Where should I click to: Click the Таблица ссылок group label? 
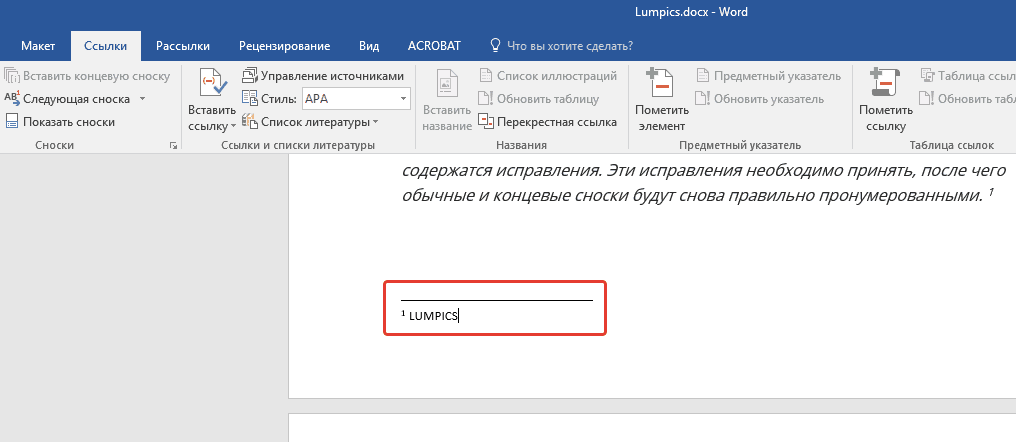click(951, 145)
